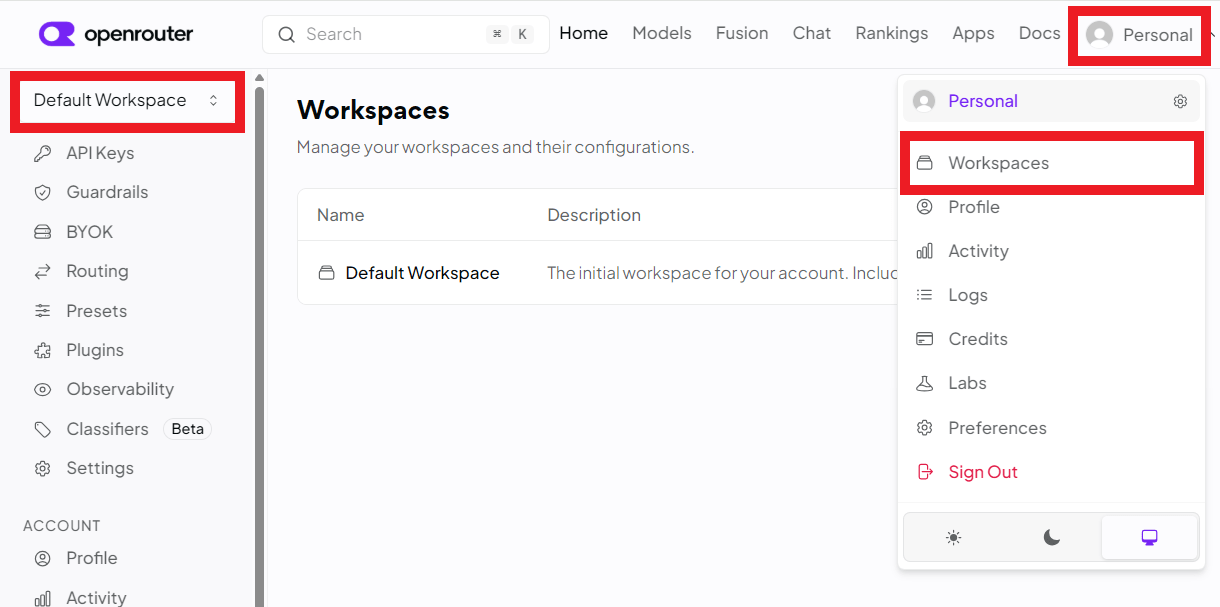Open the Models nav item
The width and height of the screenshot is (1220, 607).
pyautogui.click(x=662, y=34)
